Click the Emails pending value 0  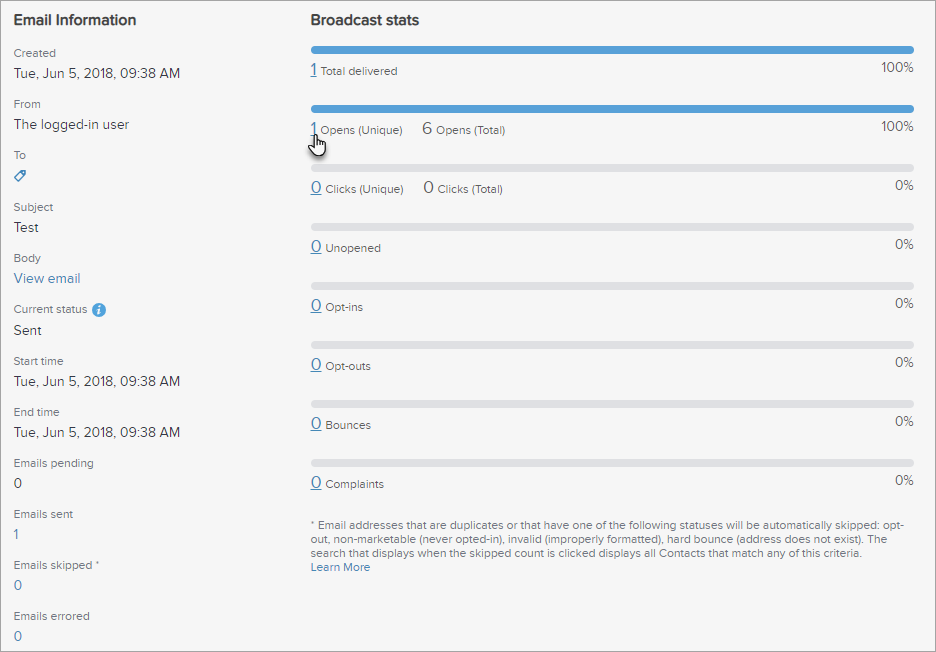[x=18, y=484]
